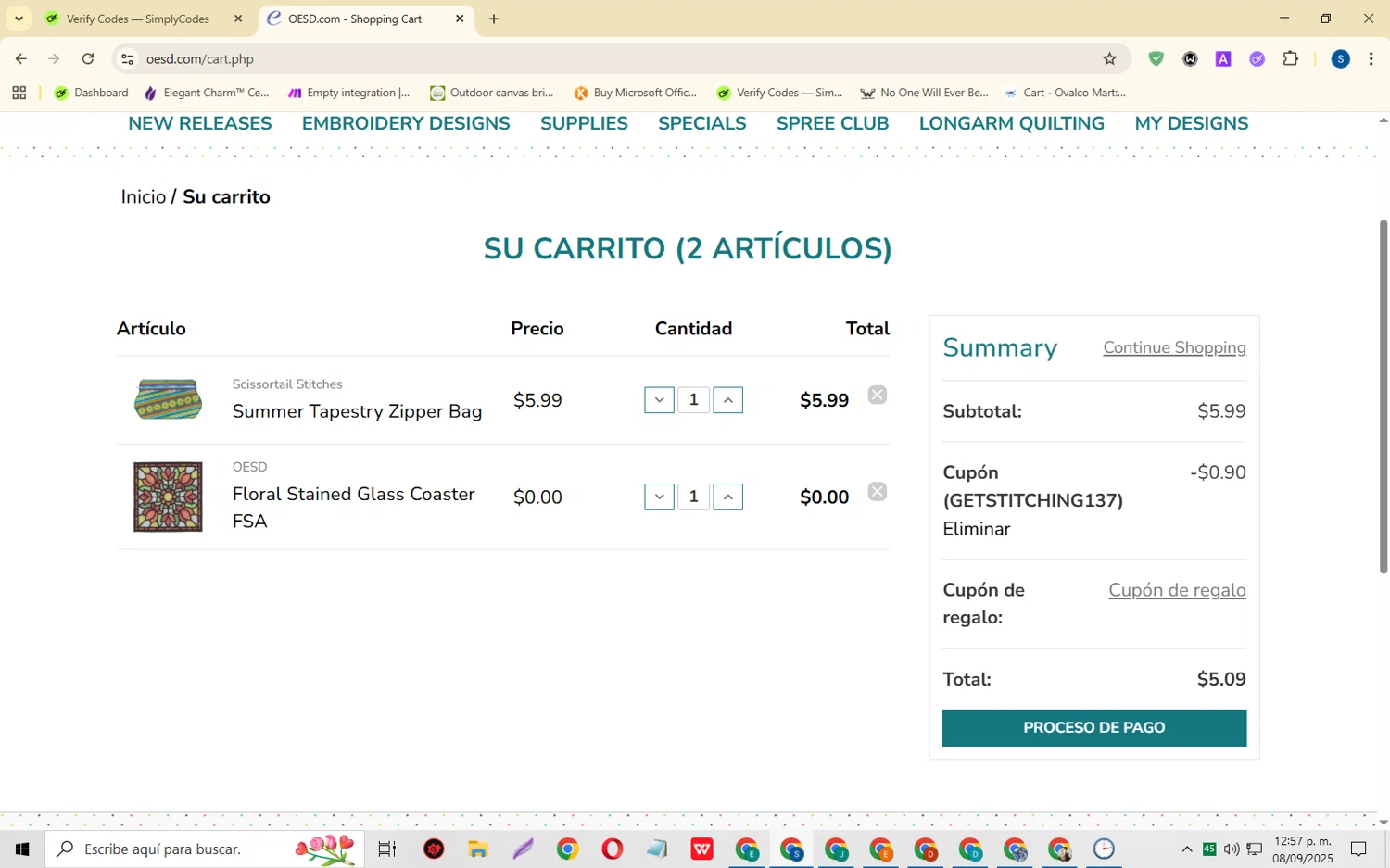Screen dimensions: 1390x868
Task: Open Summer Tapestry Zipper Bag thumbnail
Action: 168,400
